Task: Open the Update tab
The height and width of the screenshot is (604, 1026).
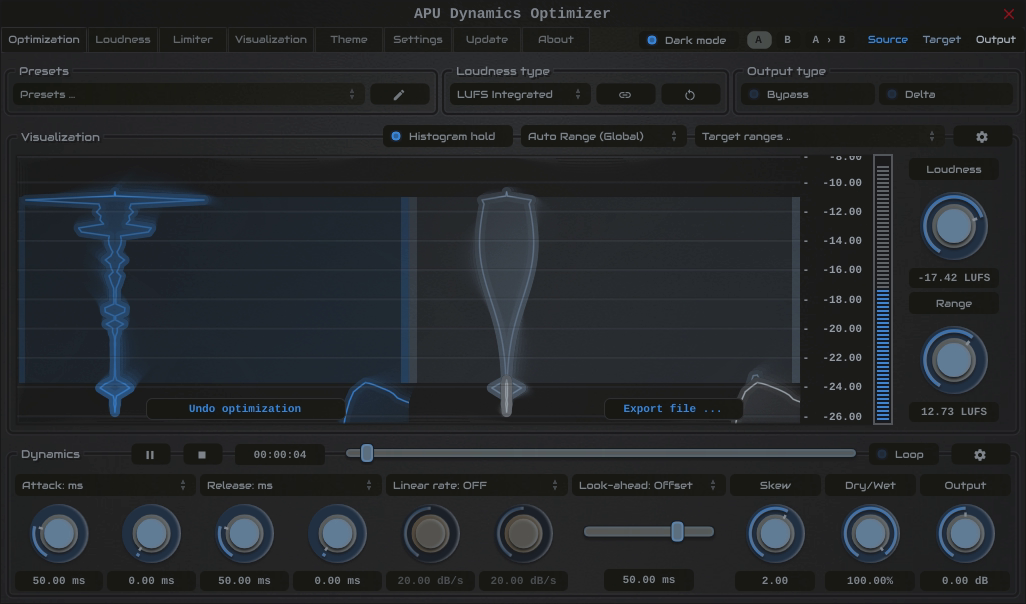Action: [x=487, y=40]
